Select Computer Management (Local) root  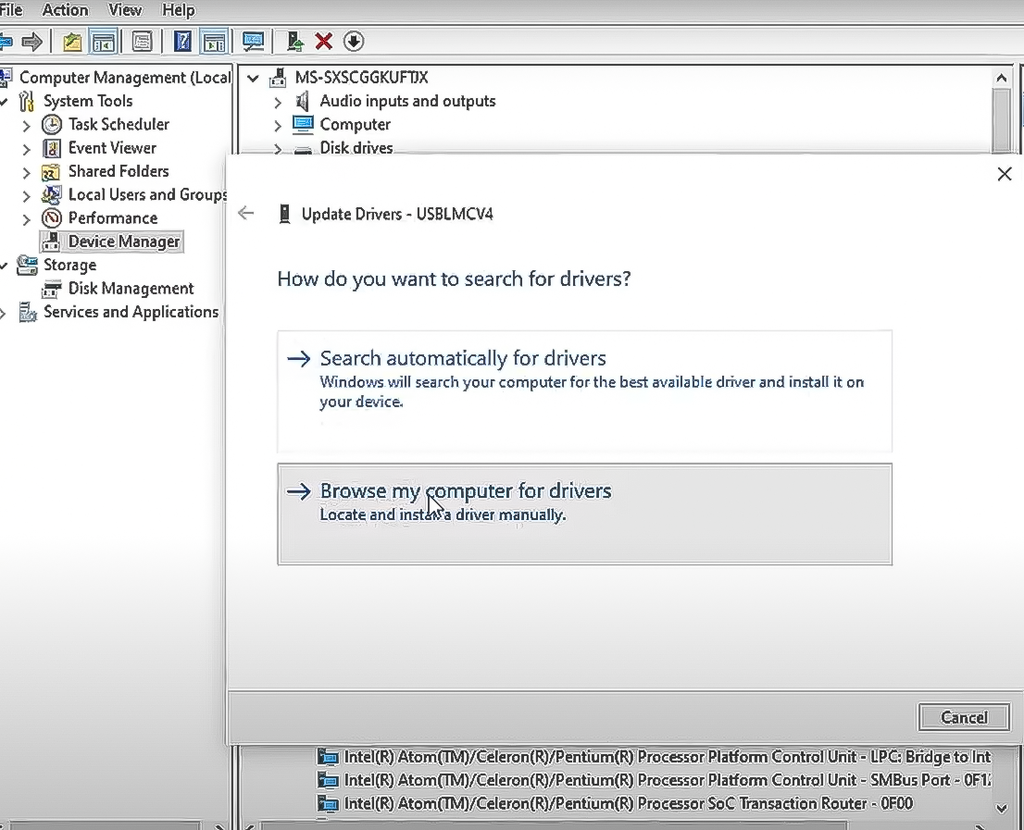point(125,78)
